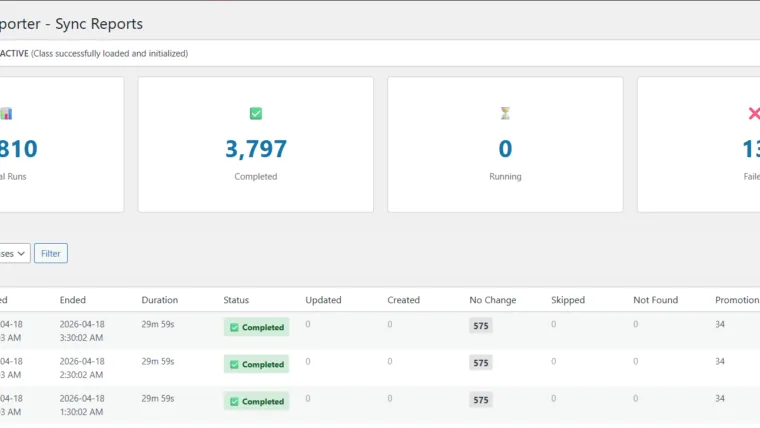The height and width of the screenshot is (428, 760).
Task: Click duration 29m 59s in 2:30:02 AM row
Action: tap(158, 361)
